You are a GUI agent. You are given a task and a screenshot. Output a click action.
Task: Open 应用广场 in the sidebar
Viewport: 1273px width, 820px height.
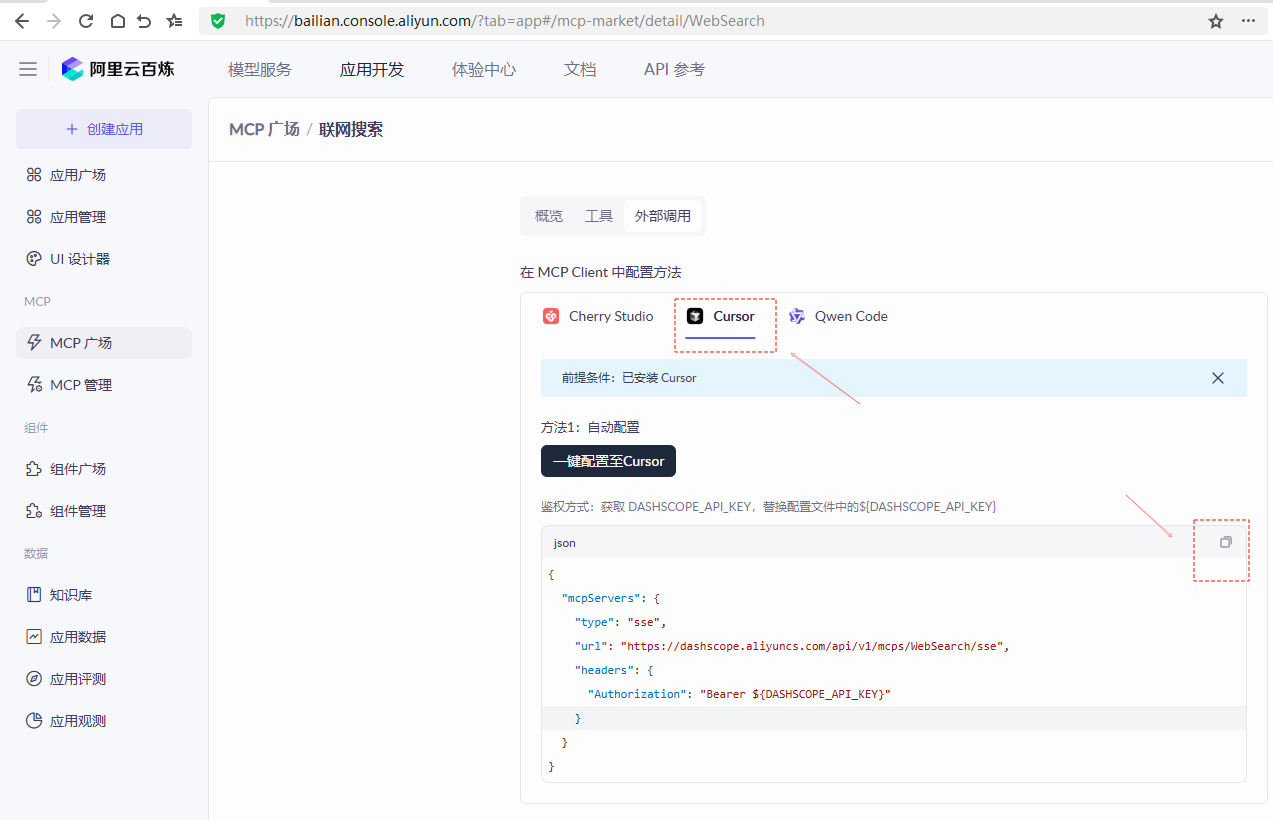104,175
